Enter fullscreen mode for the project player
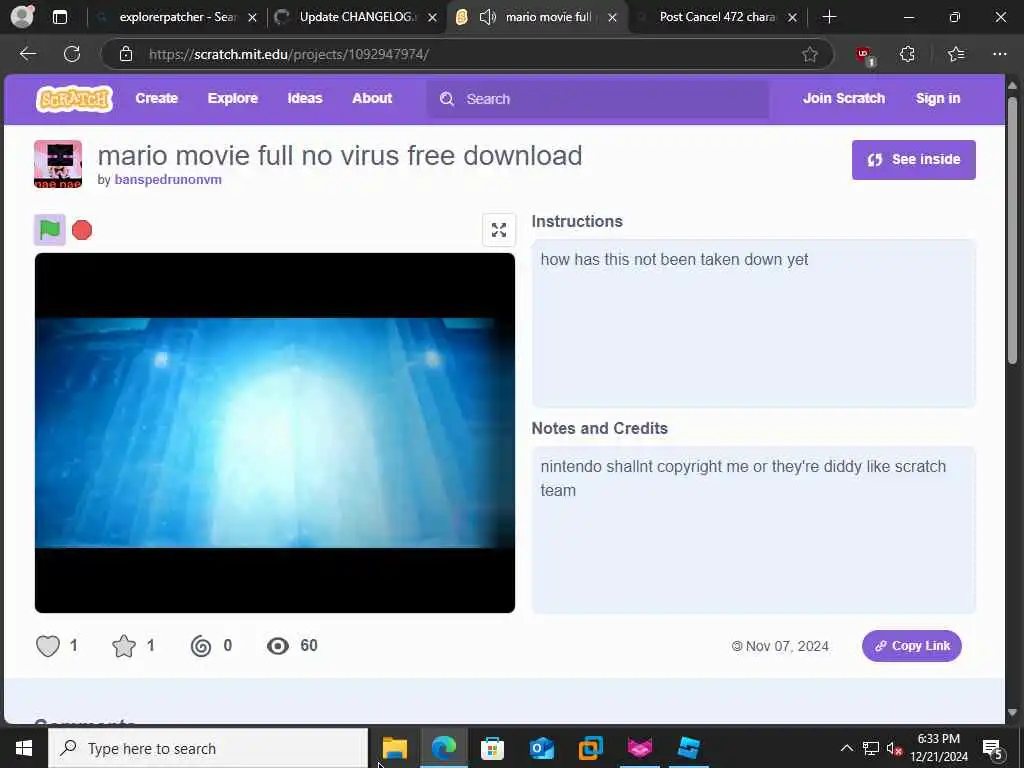Screen dimensions: 1024x768 (x=499, y=230)
